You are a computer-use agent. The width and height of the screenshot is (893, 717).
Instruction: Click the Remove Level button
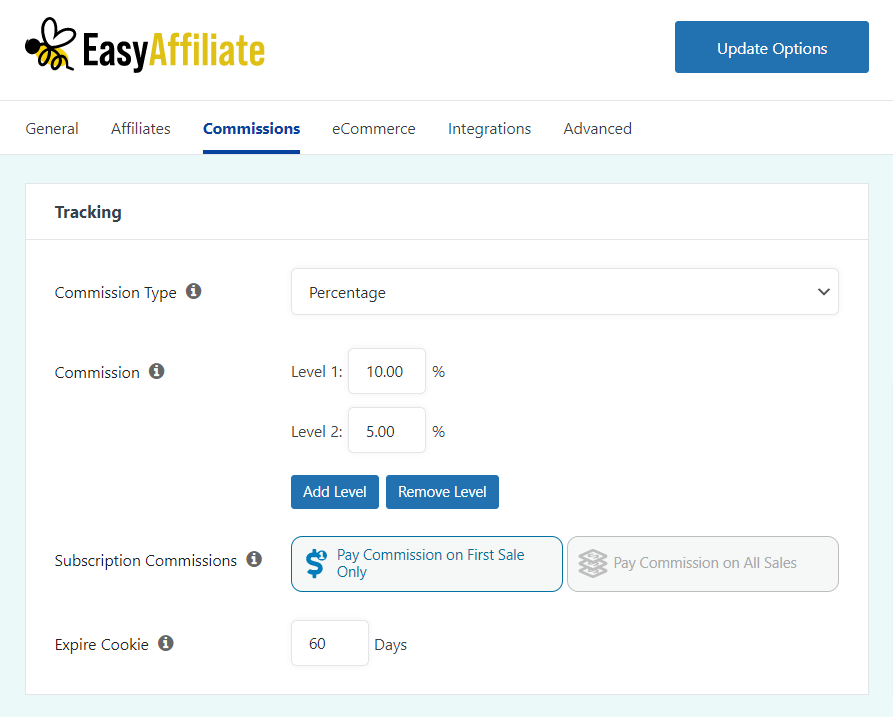tap(443, 492)
